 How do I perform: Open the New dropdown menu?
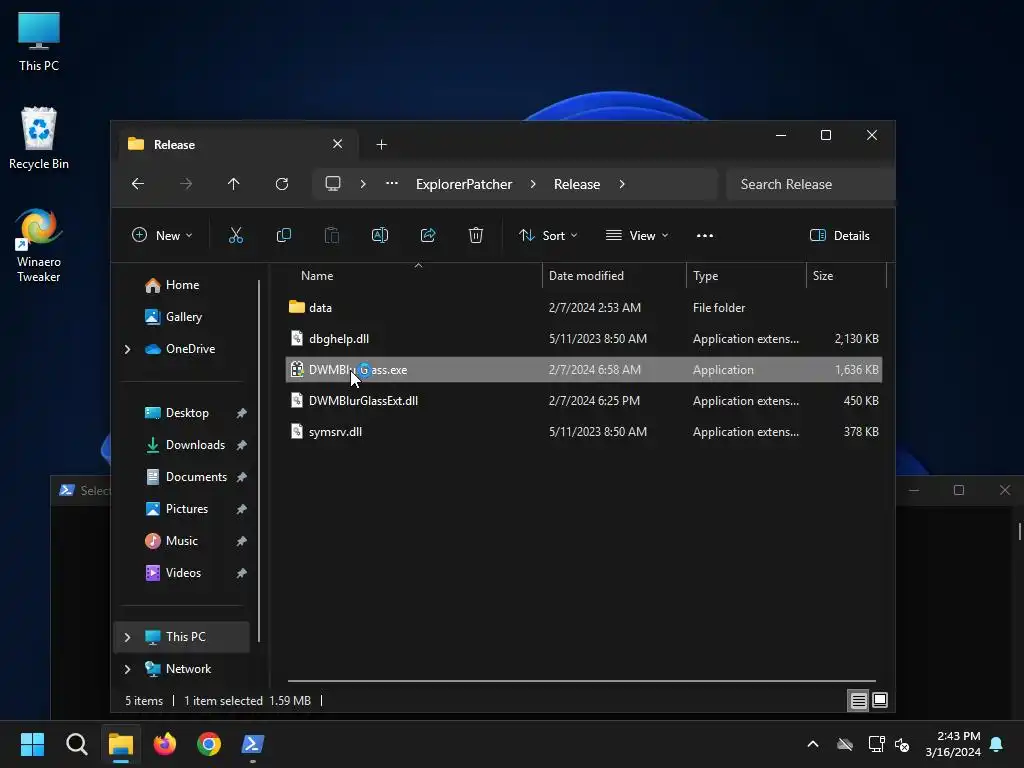tap(162, 235)
